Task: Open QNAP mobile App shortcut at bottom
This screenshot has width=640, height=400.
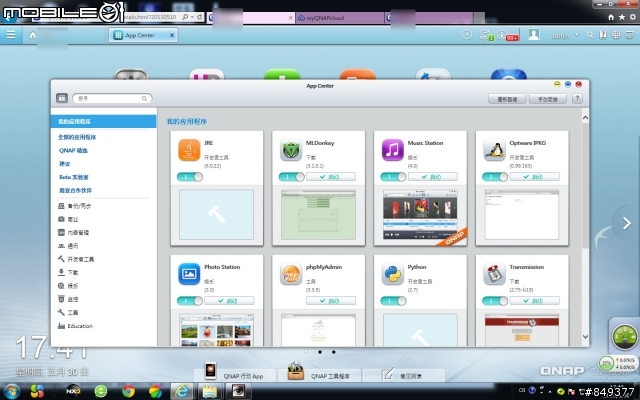Action: pos(234,371)
